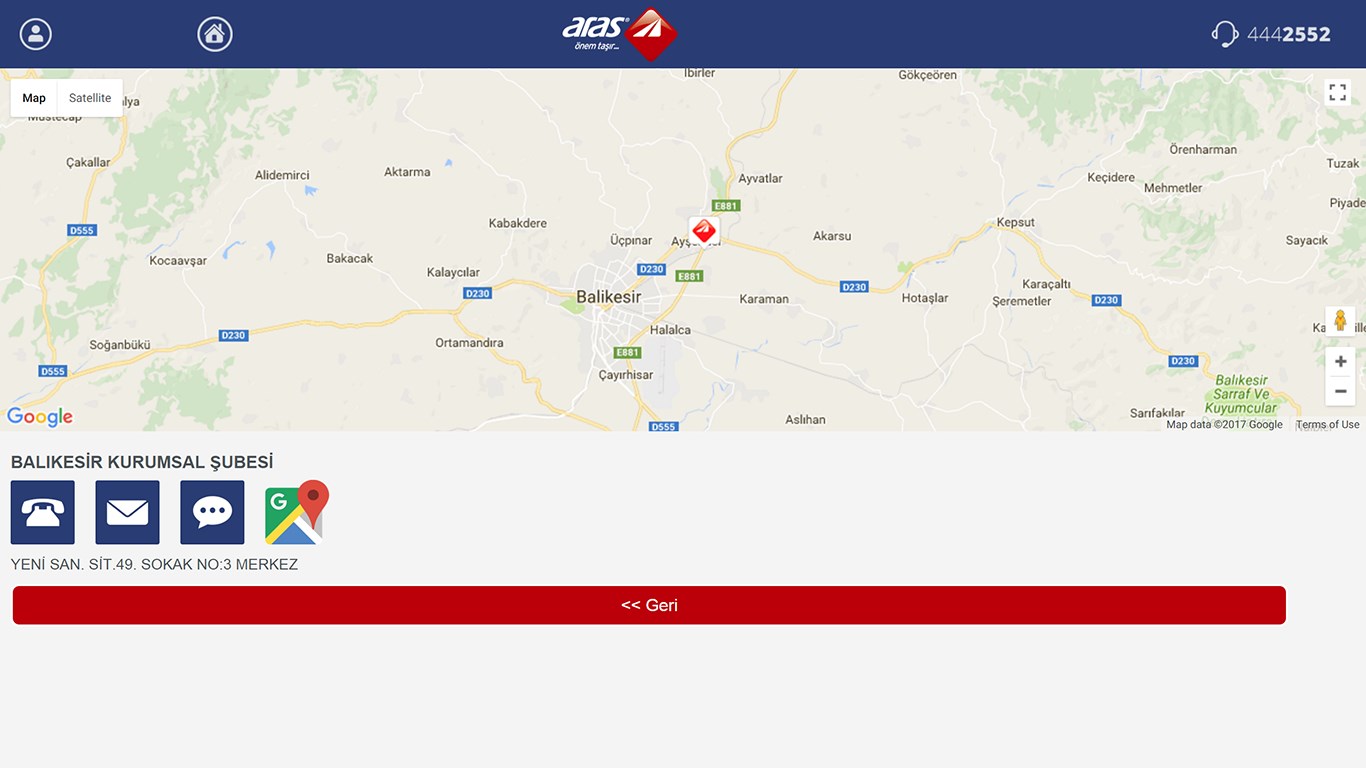Open the user profile icon

(x=36, y=34)
